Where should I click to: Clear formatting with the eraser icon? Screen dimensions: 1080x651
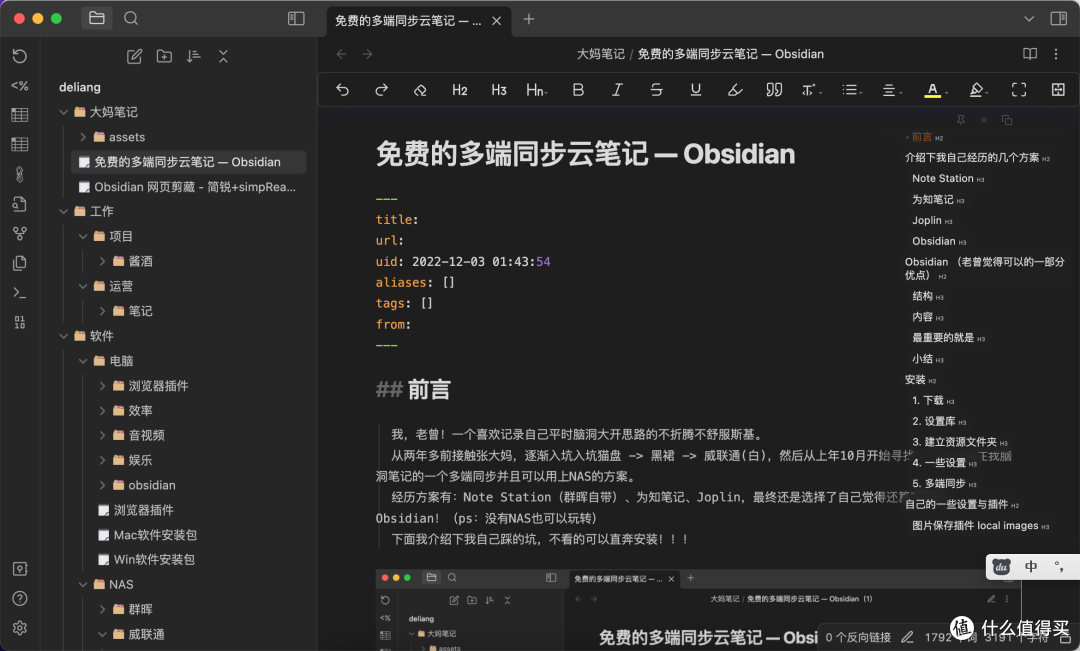coord(420,90)
